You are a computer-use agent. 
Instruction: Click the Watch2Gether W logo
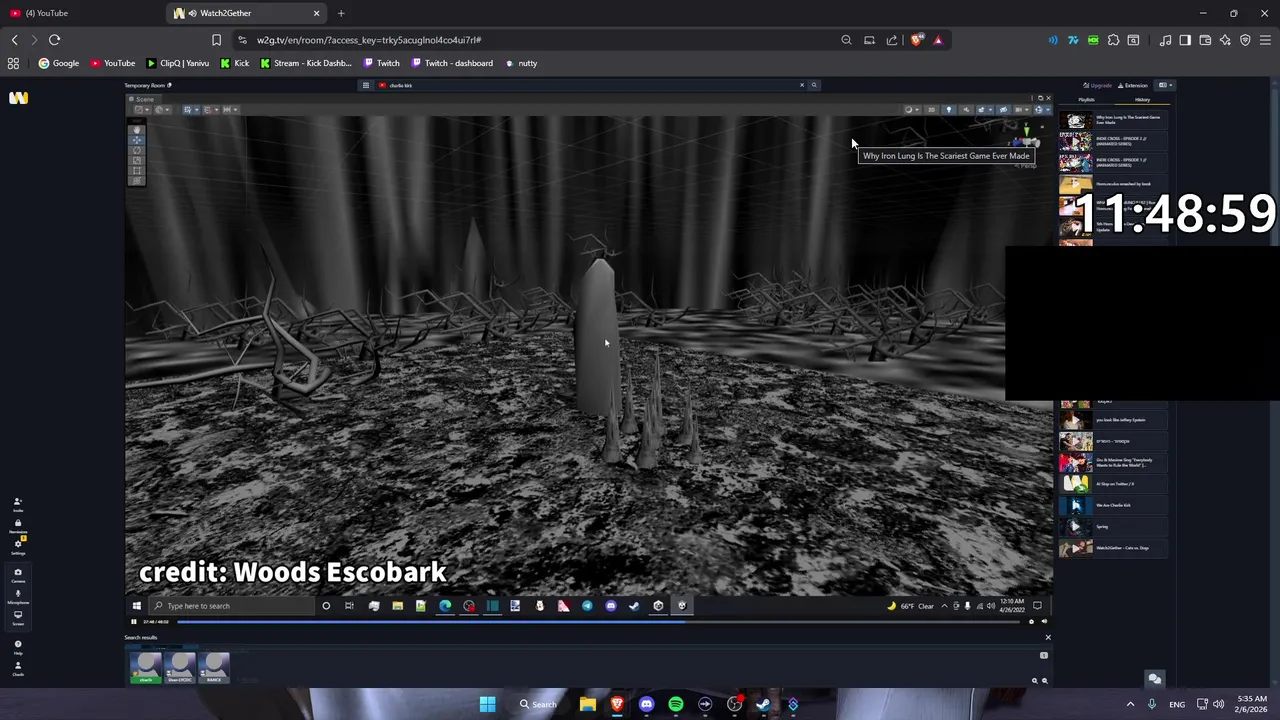(18, 97)
